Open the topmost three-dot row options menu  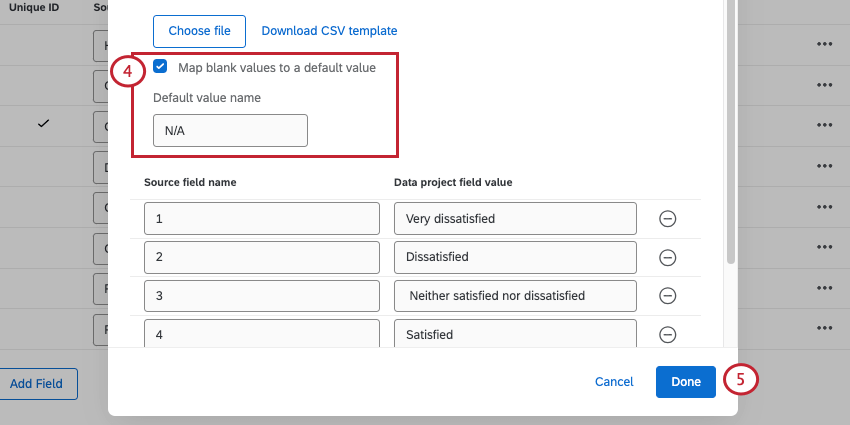coord(824,44)
